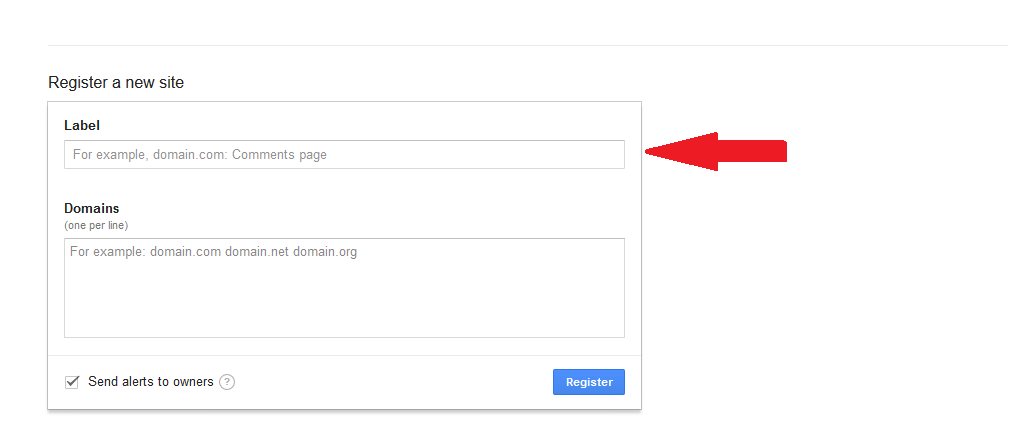Click the "Domains" field heading
Screen dimensions: 1024x430
point(92,209)
